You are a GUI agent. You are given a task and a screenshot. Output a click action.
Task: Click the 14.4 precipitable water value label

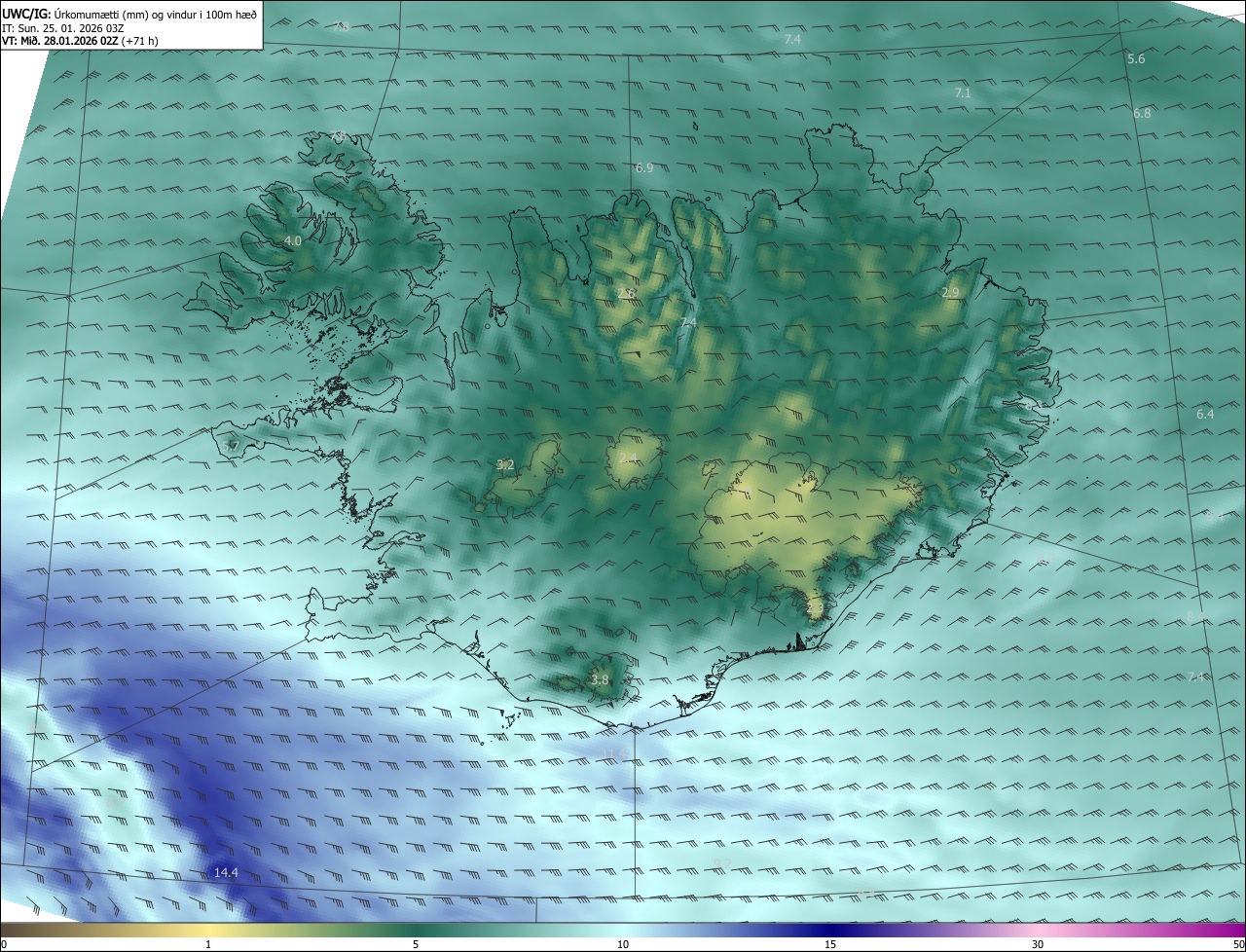[226, 873]
